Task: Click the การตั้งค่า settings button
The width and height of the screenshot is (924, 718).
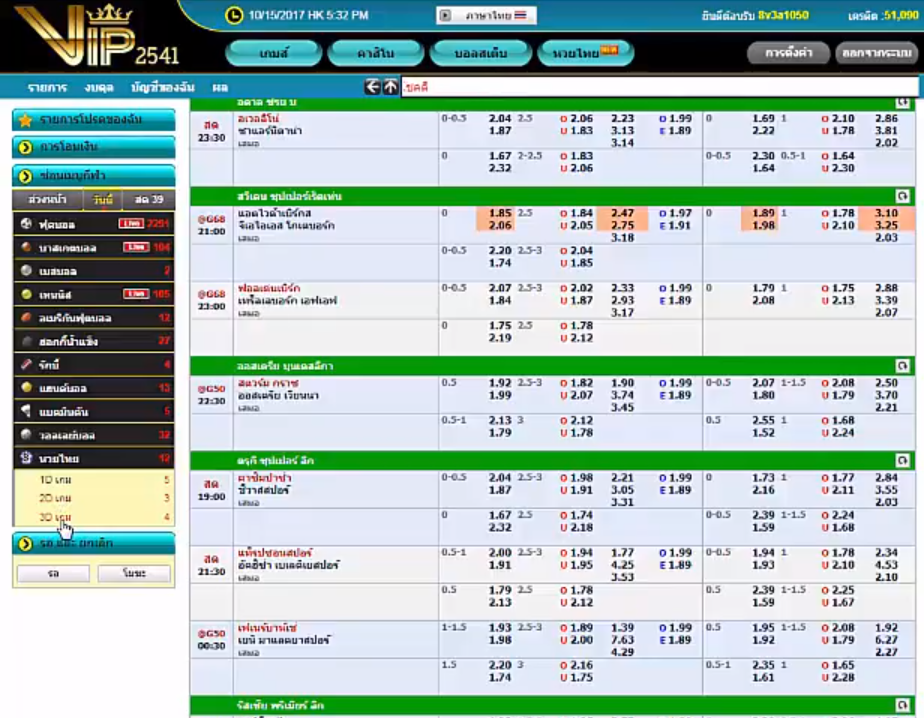Action: [x=789, y=53]
